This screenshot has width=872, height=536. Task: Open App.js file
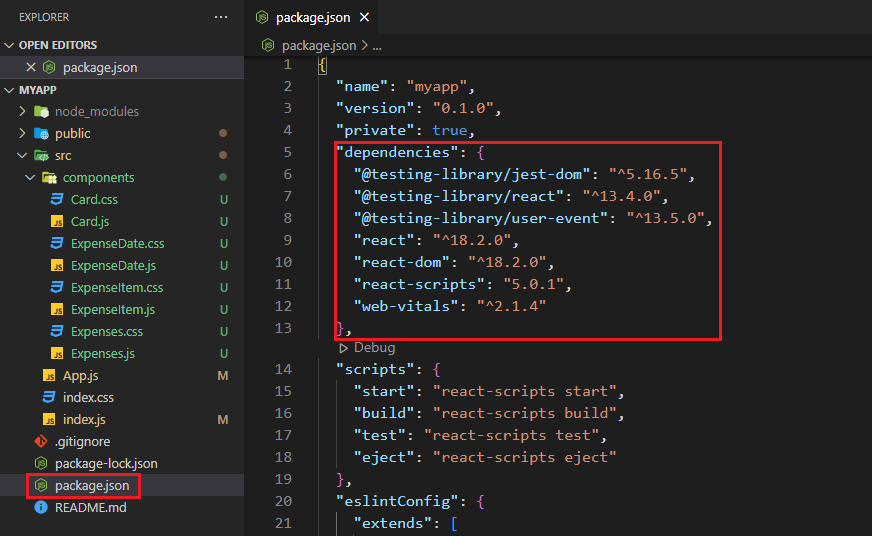pos(81,376)
